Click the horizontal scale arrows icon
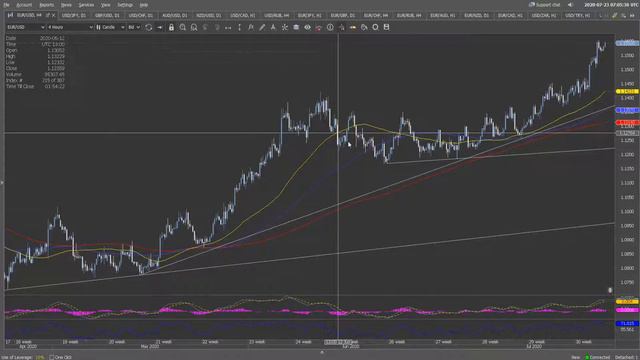The height and width of the screenshot is (360, 640). (228, 27)
